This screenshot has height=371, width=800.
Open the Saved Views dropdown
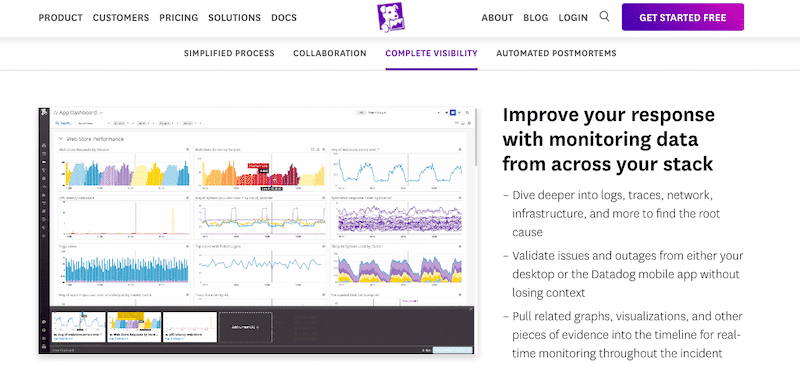[93, 123]
